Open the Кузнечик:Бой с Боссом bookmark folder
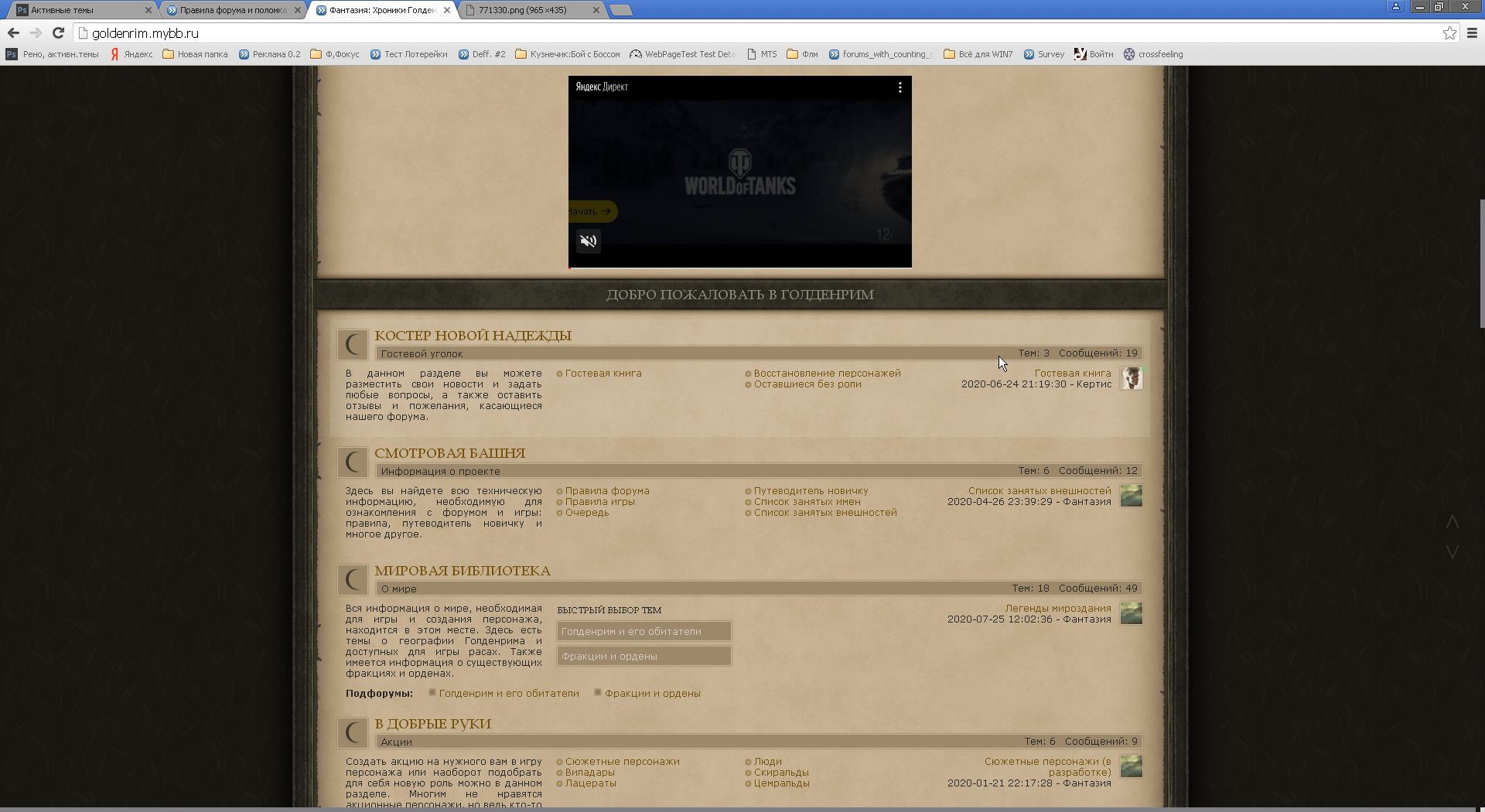Screen dimensions: 1485x812 (x=567, y=54)
